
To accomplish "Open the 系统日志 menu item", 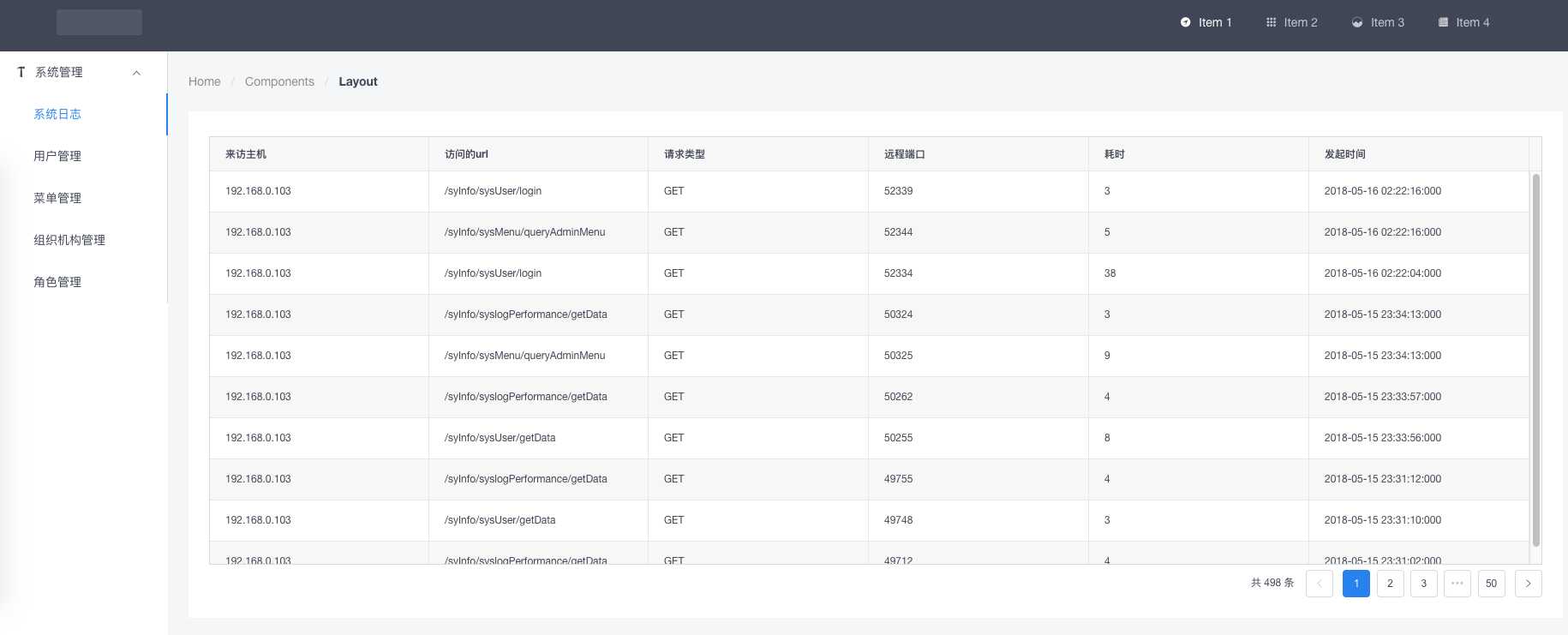I will tap(83, 114).
